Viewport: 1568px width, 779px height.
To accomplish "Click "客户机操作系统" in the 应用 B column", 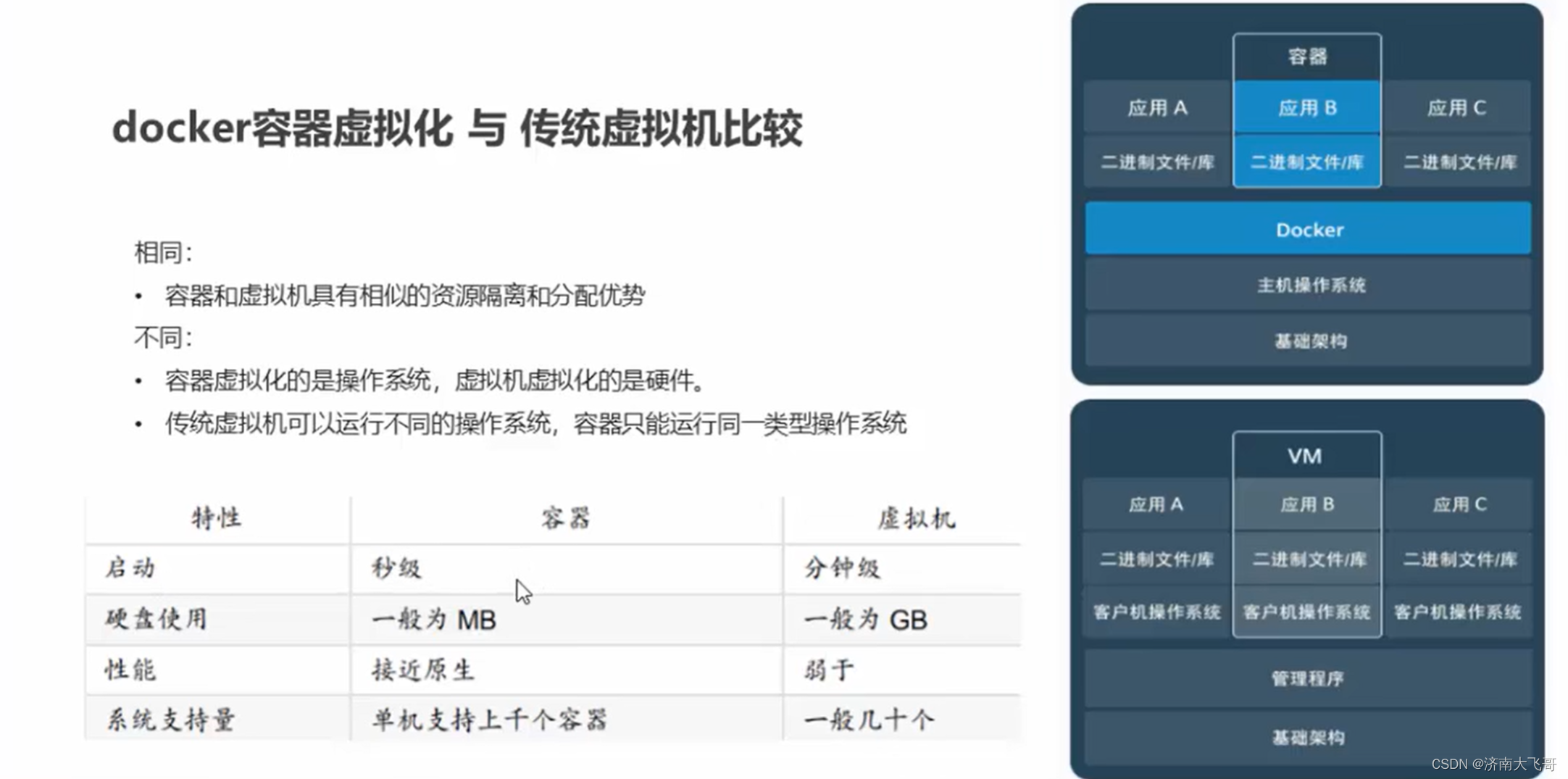I will click(x=1307, y=612).
